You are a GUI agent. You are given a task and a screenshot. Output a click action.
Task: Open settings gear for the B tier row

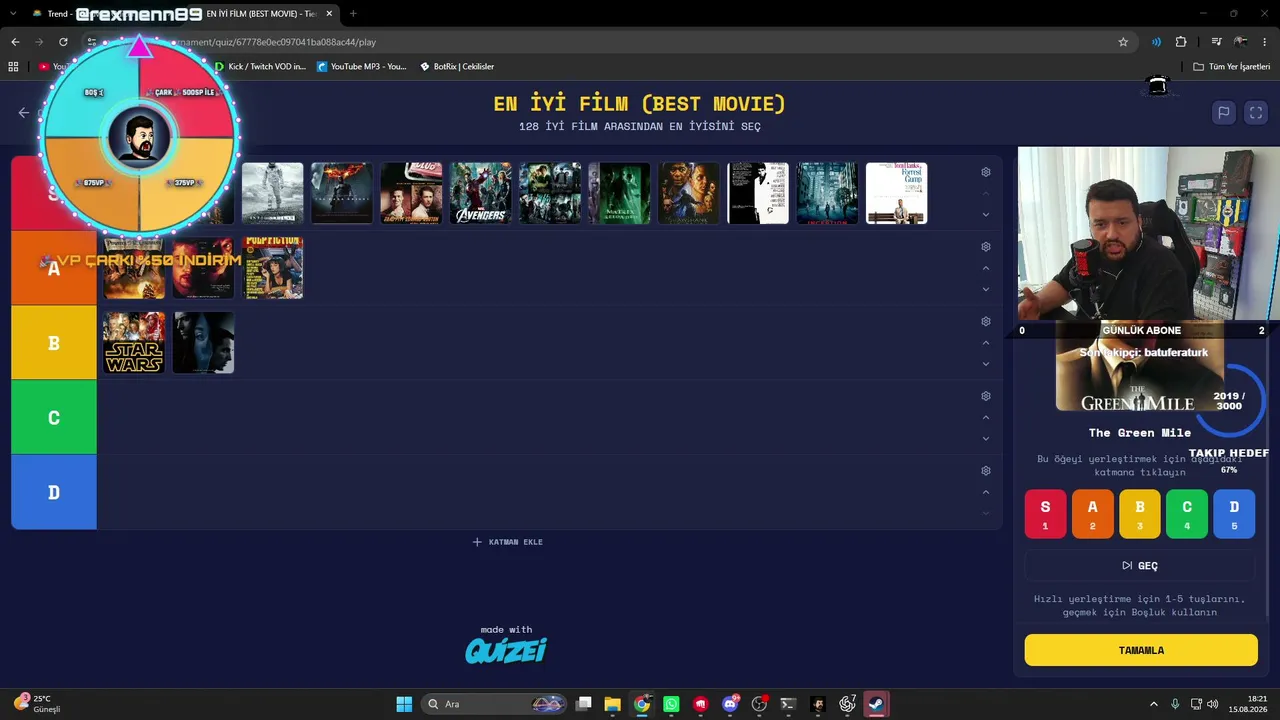(x=986, y=322)
